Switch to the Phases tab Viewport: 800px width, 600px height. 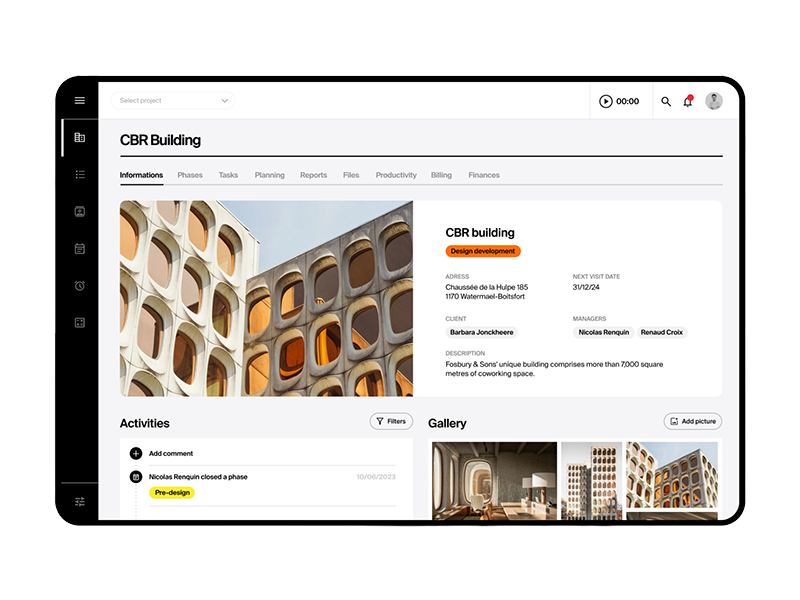pos(190,175)
